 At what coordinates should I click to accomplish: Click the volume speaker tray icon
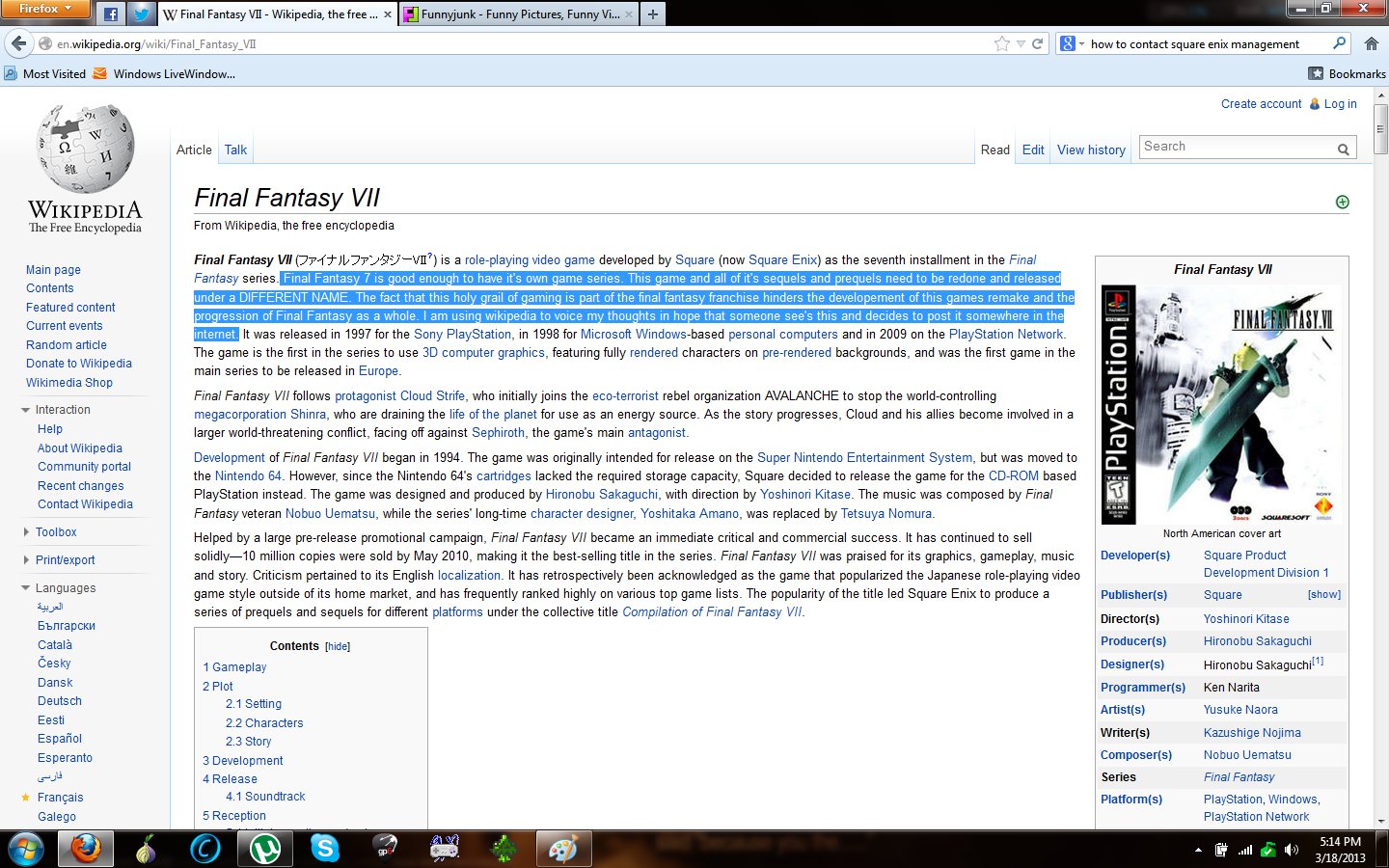coord(1292,850)
